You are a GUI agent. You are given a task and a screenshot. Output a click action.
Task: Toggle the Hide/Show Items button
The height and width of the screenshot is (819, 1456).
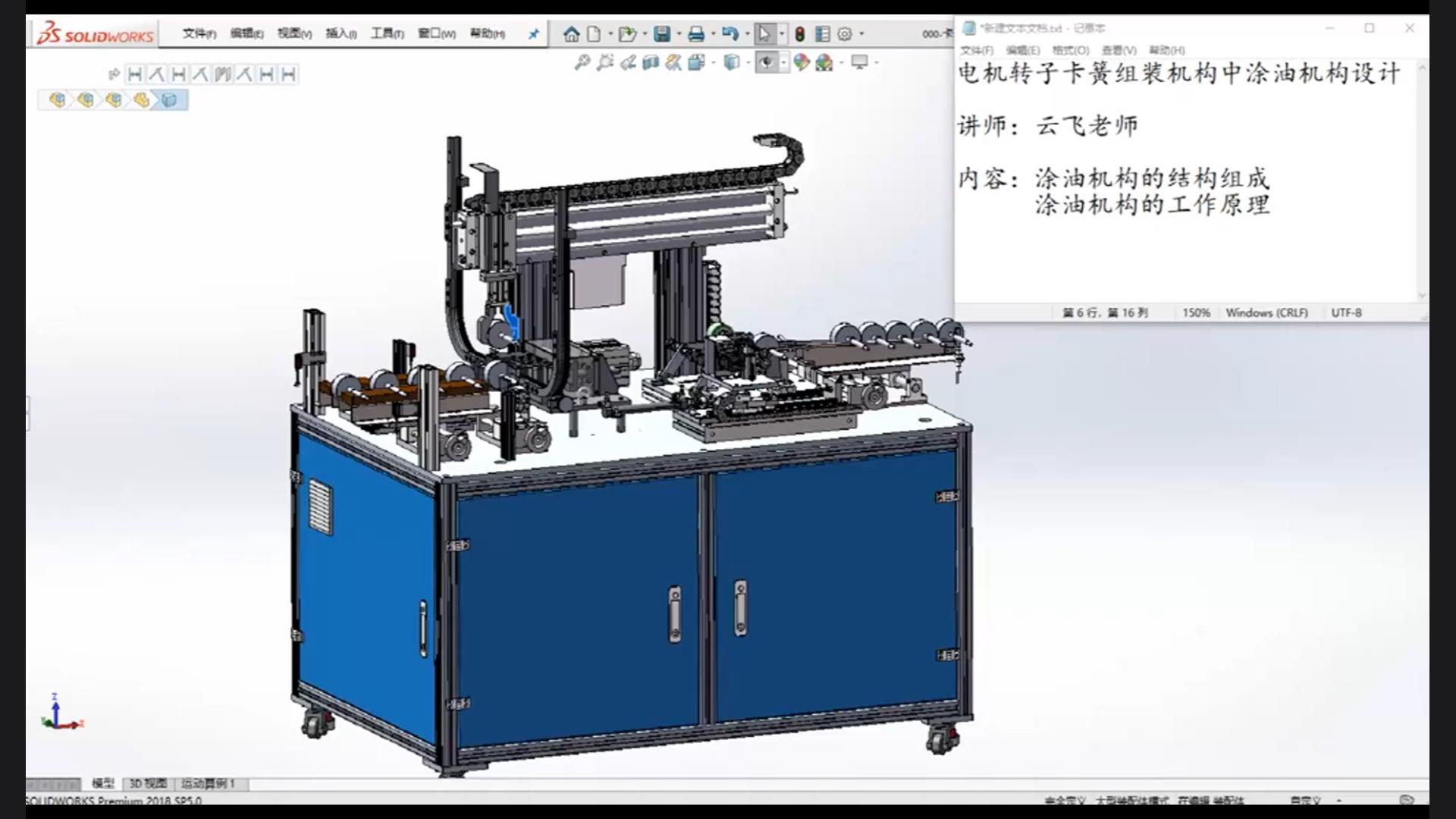click(767, 63)
